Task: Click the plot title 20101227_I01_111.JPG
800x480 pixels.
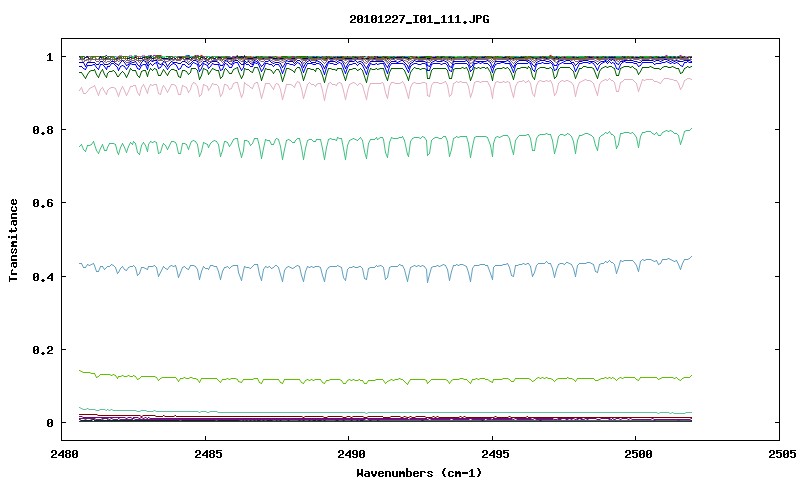Action: [x=419, y=19]
